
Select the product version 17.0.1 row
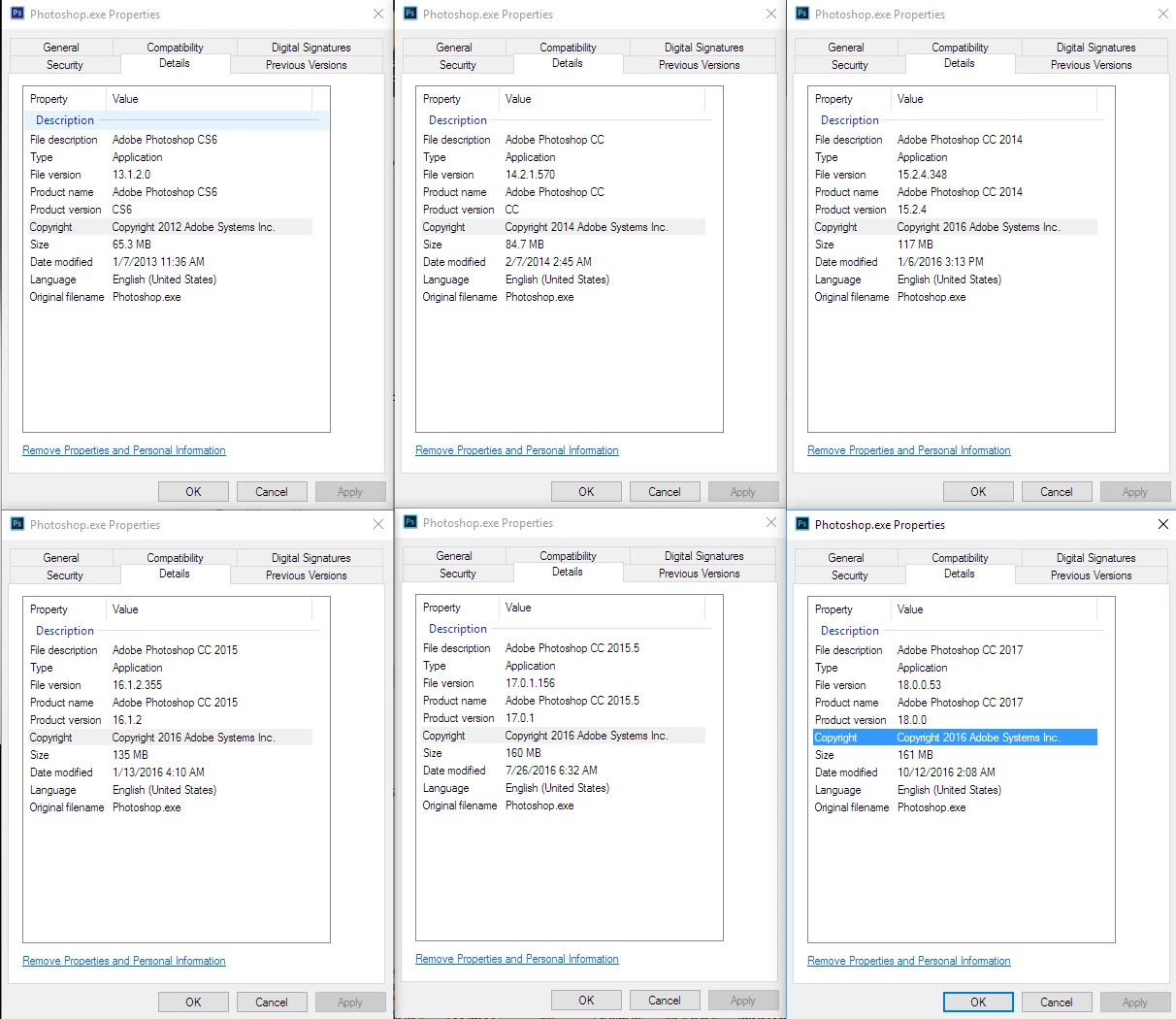click(563, 718)
